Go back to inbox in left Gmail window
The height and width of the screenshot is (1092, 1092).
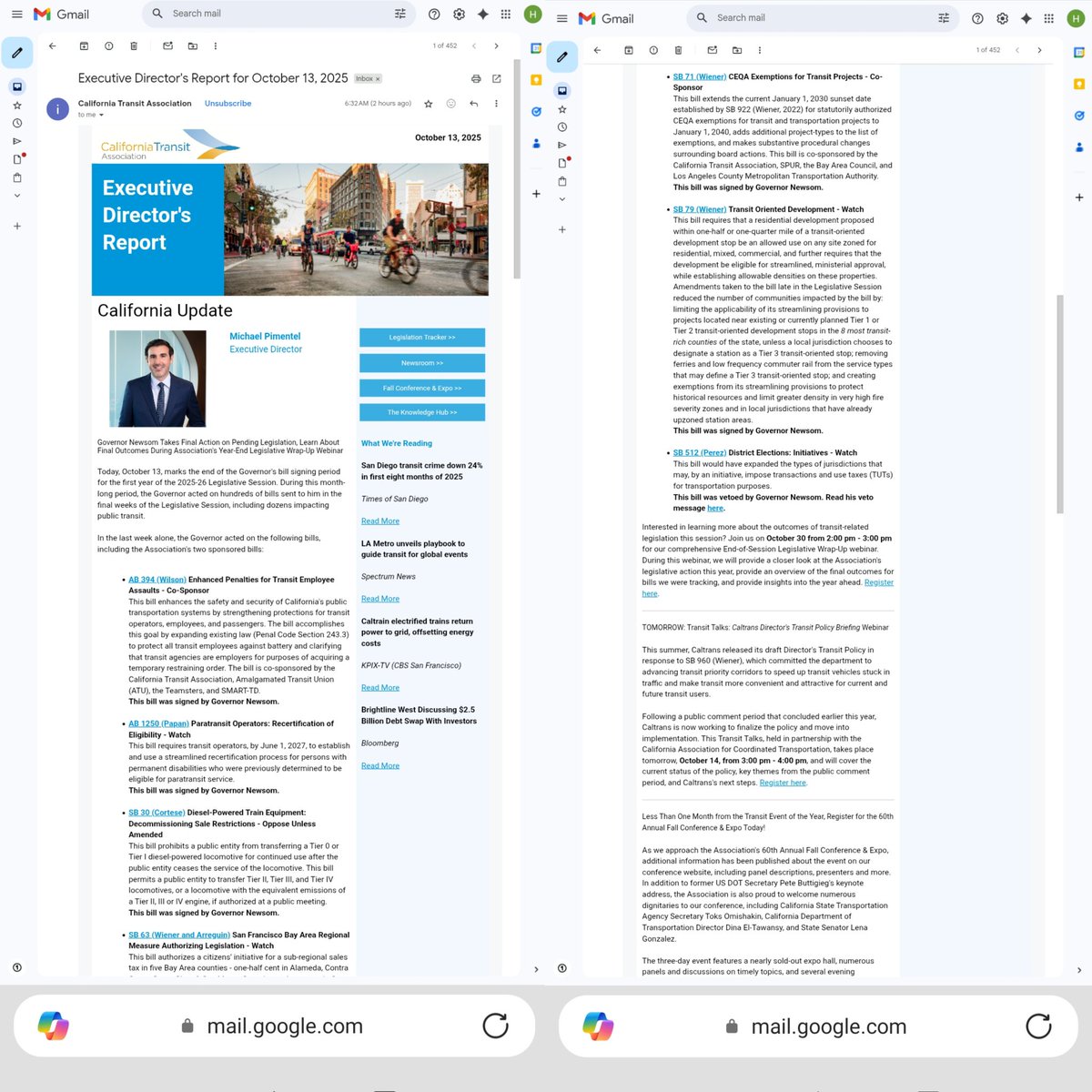click(x=52, y=45)
